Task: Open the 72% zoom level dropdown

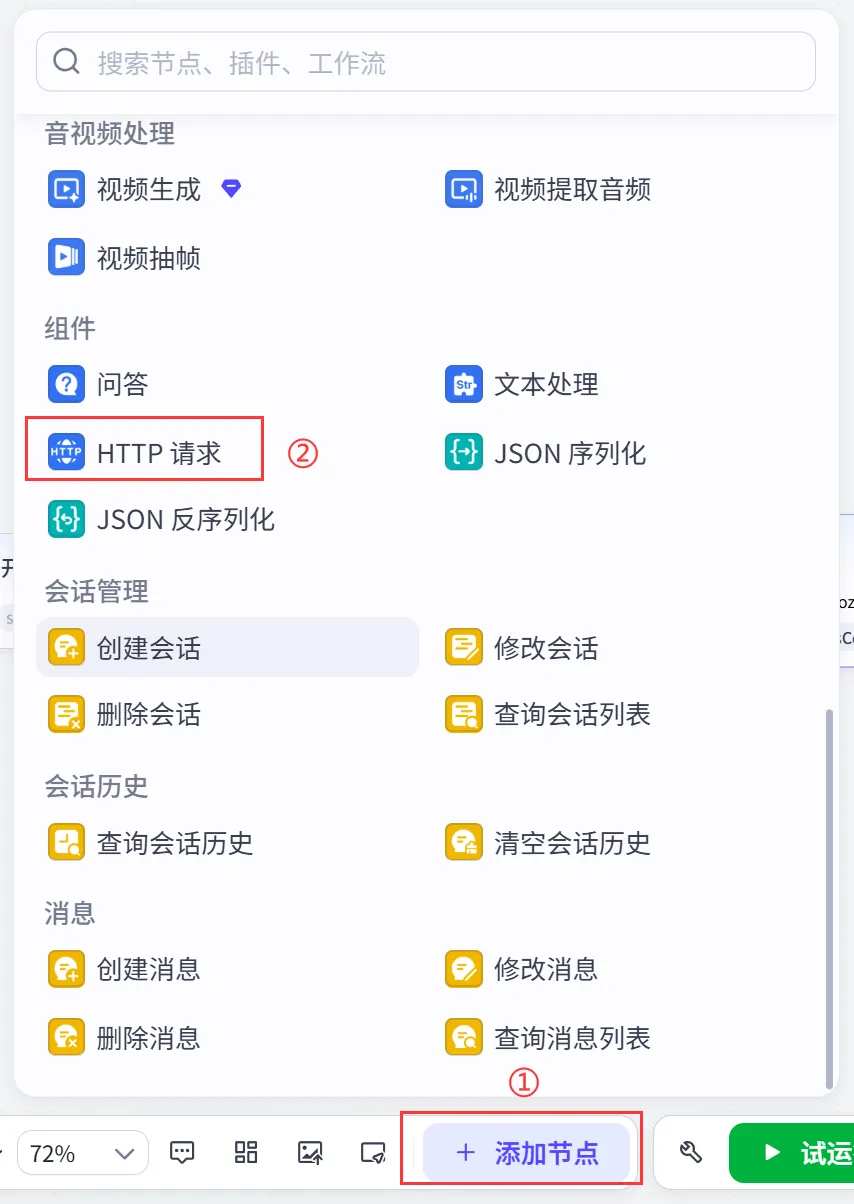Action: pyautogui.click(x=82, y=1153)
